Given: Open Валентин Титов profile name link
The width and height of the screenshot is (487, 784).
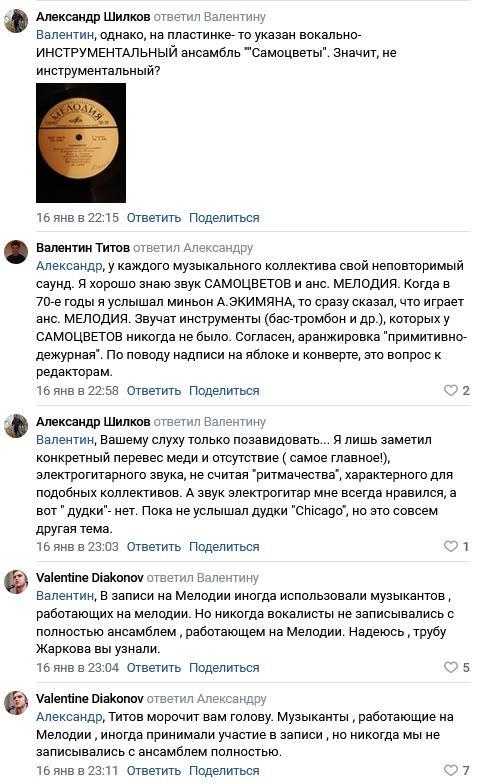Looking at the screenshot, I should [83, 248].
